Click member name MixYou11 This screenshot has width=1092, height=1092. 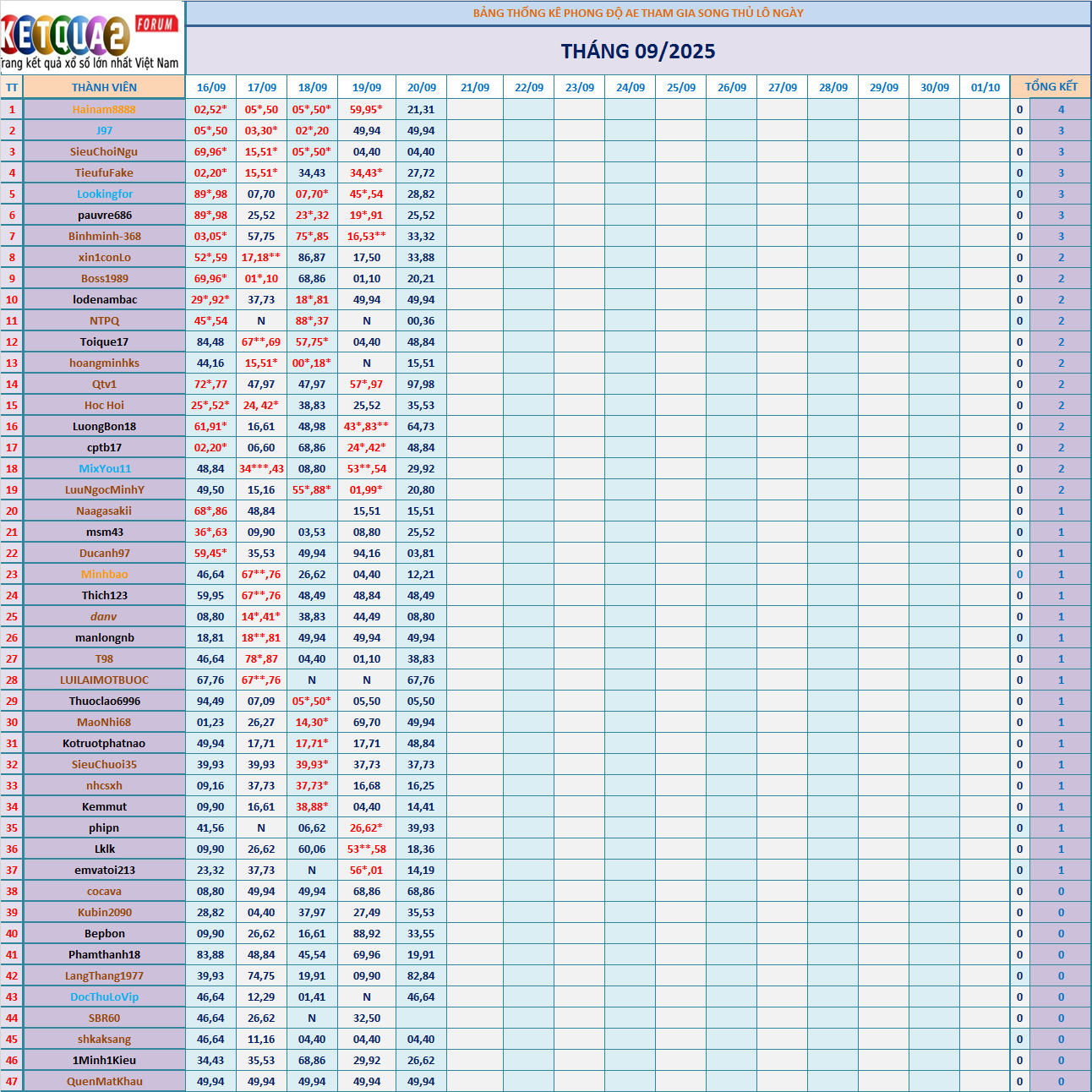[x=104, y=468]
